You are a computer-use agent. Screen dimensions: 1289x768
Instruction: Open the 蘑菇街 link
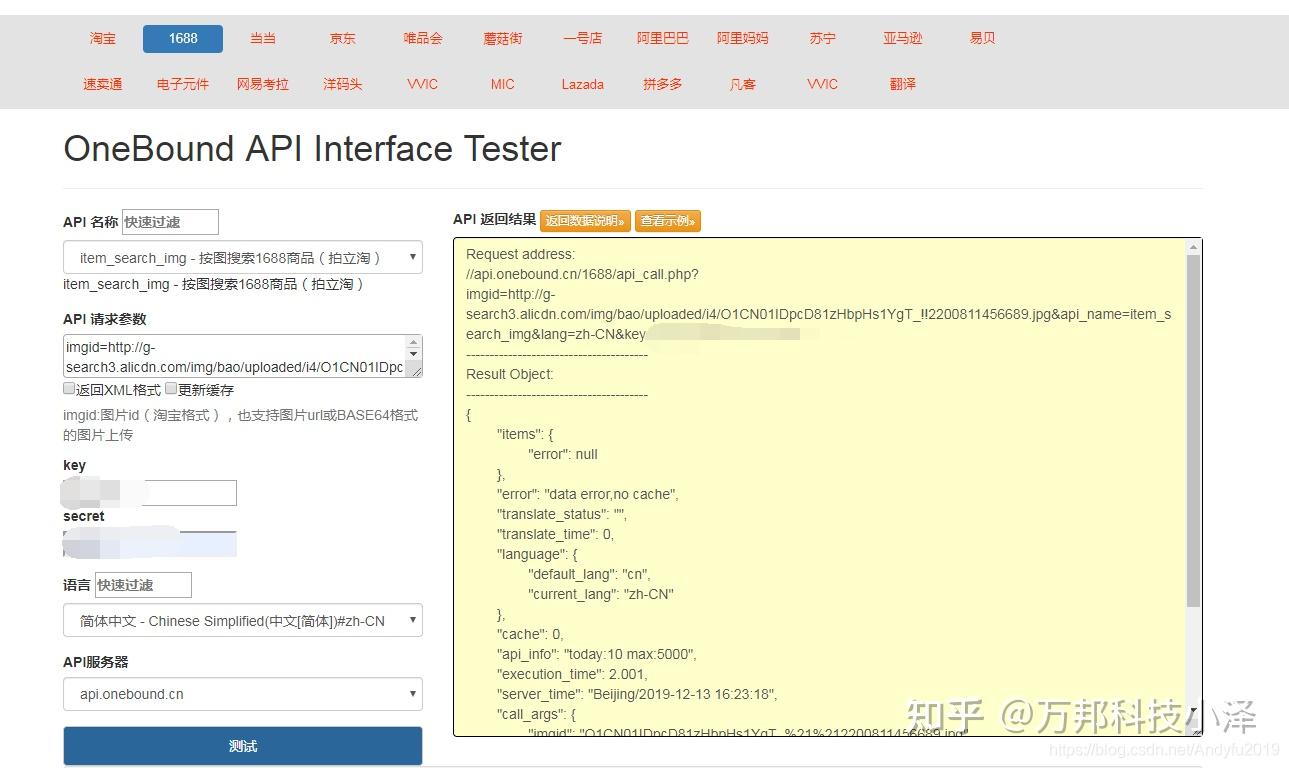pyautogui.click(x=501, y=38)
